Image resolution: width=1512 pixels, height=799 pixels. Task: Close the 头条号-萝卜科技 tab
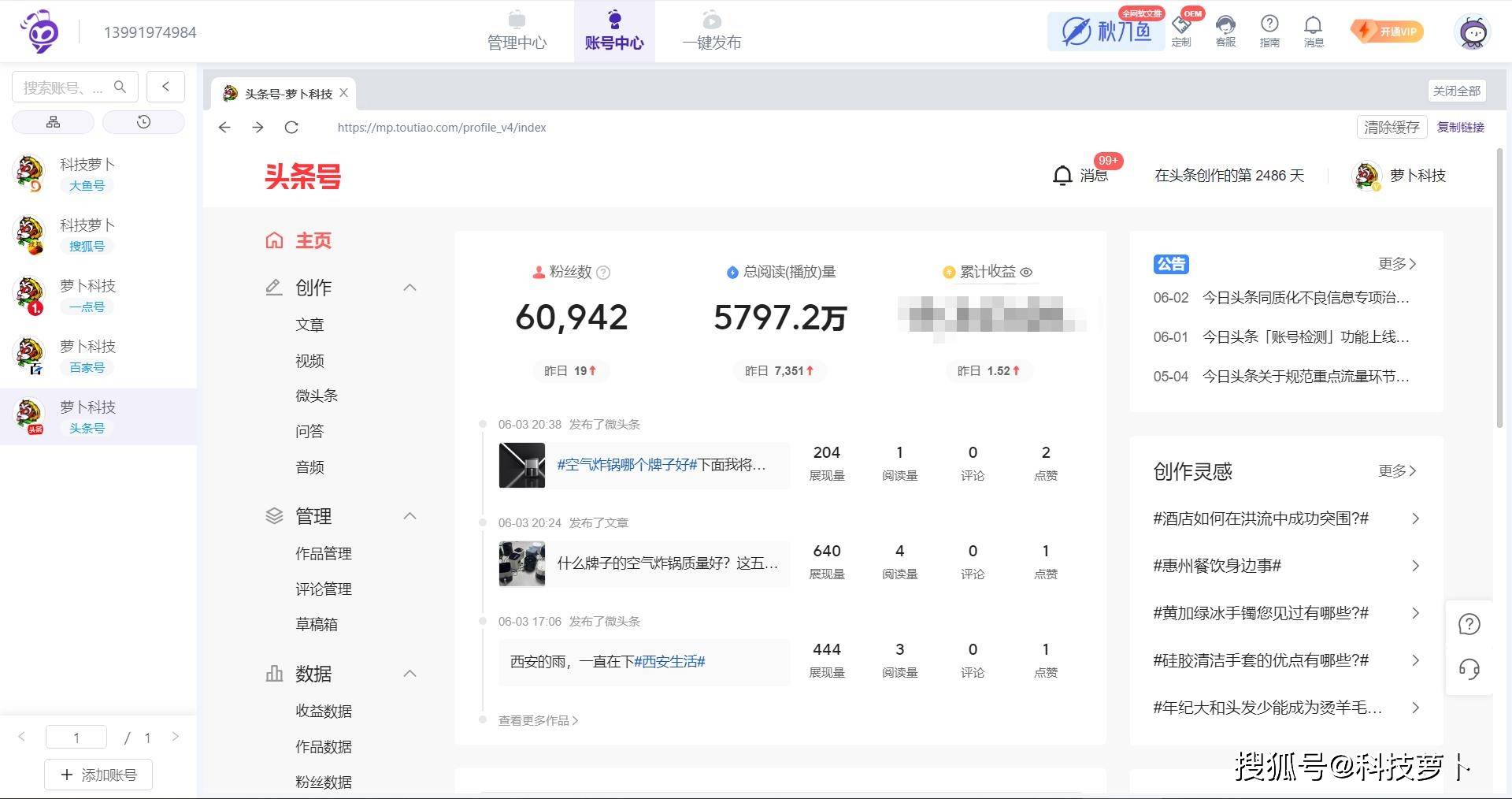point(344,93)
